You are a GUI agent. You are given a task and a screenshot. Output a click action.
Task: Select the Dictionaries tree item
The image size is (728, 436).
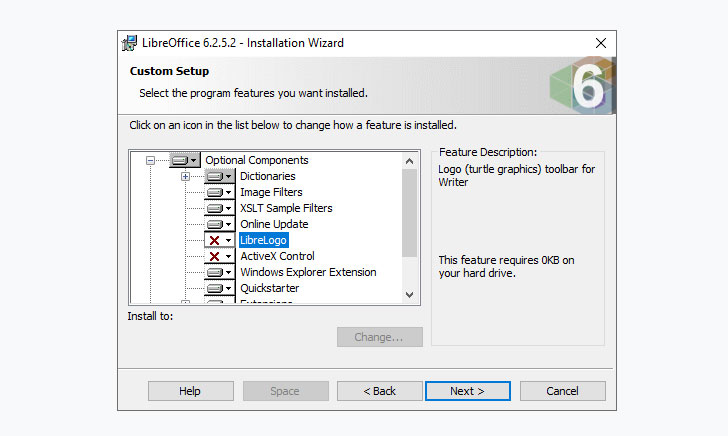point(267,176)
